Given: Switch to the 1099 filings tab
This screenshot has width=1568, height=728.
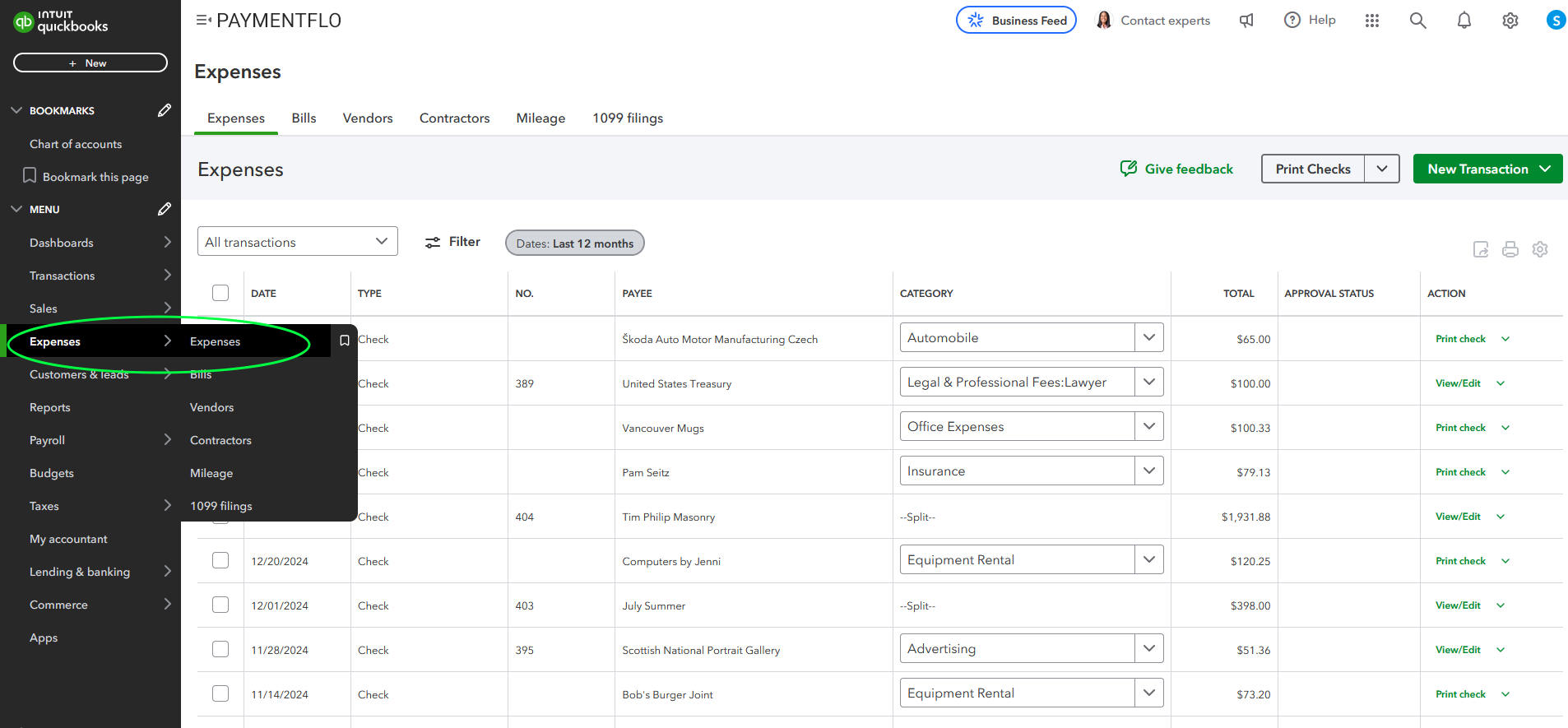Looking at the screenshot, I should pos(628,118).
